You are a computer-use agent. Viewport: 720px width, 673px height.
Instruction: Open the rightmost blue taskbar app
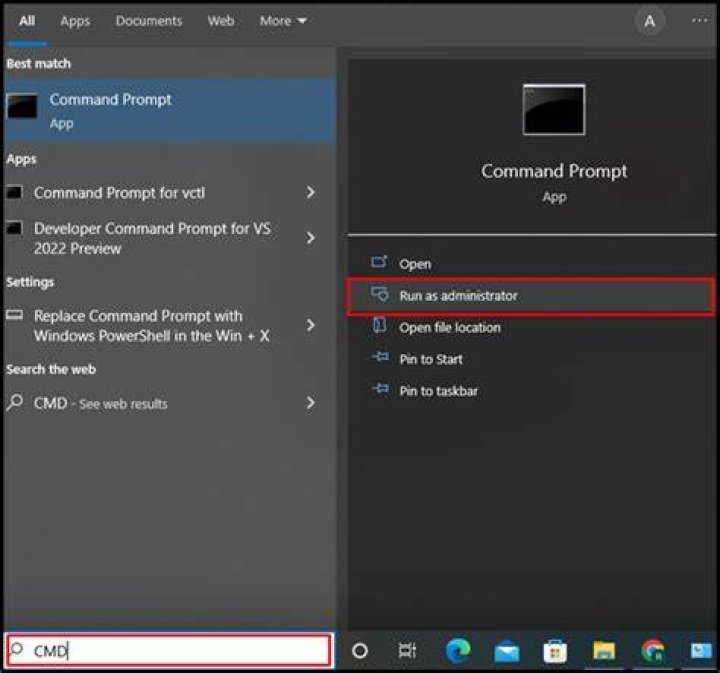701,651
